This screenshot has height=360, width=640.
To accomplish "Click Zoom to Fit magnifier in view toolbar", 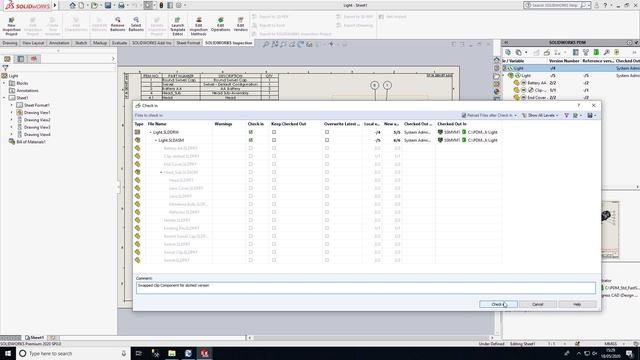I will point(266,44).
